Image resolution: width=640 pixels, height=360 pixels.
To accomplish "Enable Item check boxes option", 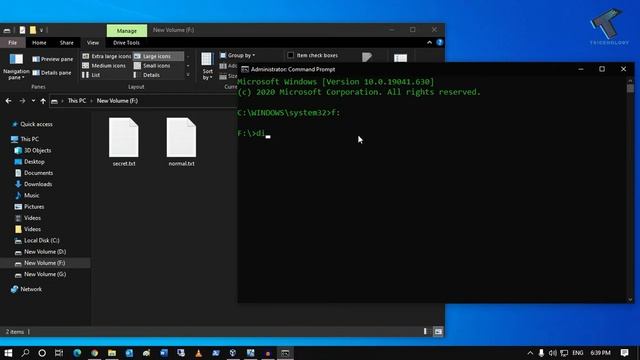I will (x=313, y=55).
